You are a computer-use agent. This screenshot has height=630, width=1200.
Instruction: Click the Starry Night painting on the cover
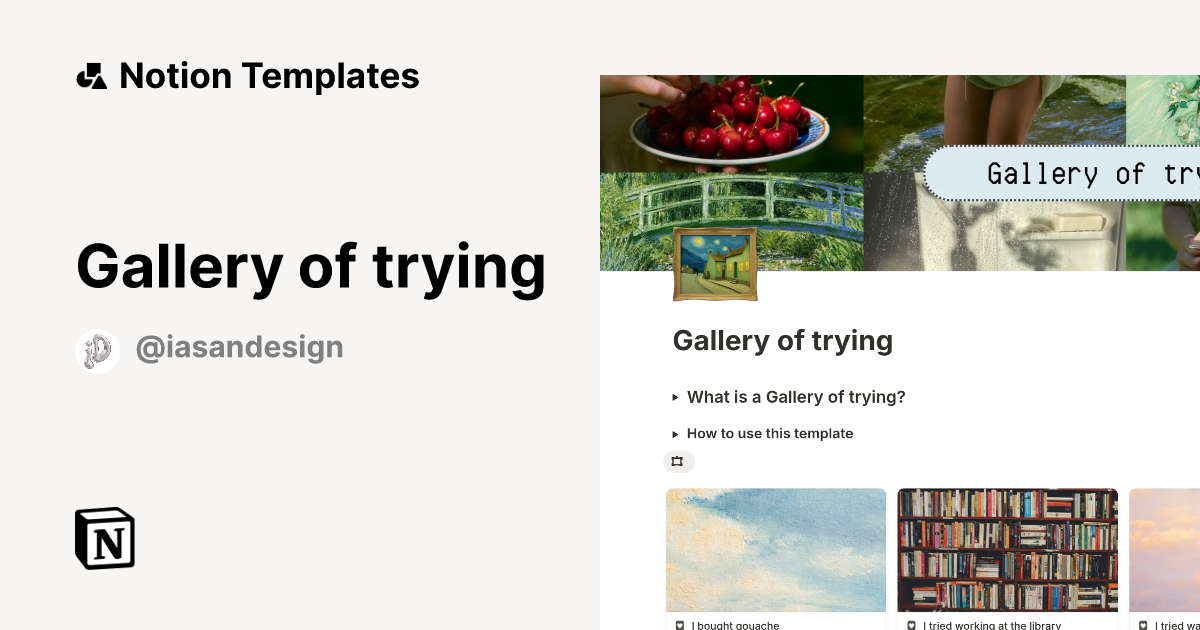[x=717, y=262]
